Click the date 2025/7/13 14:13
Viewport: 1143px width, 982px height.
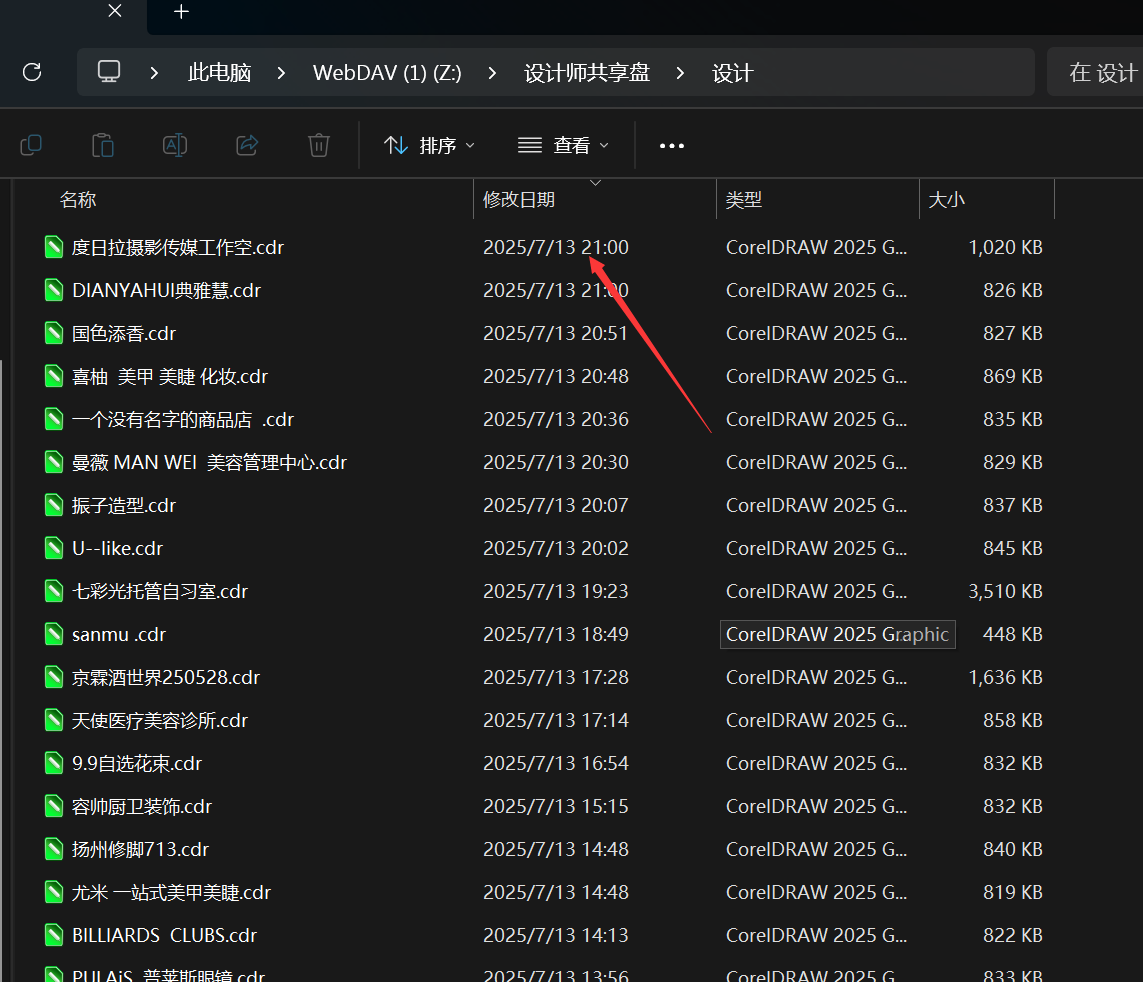point(555,935)
